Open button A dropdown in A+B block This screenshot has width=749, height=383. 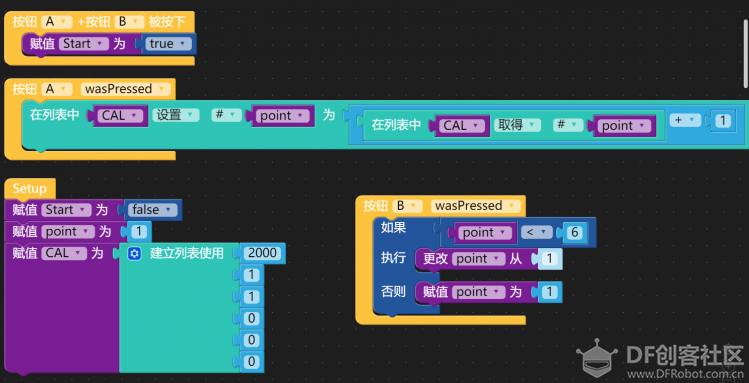57,22
